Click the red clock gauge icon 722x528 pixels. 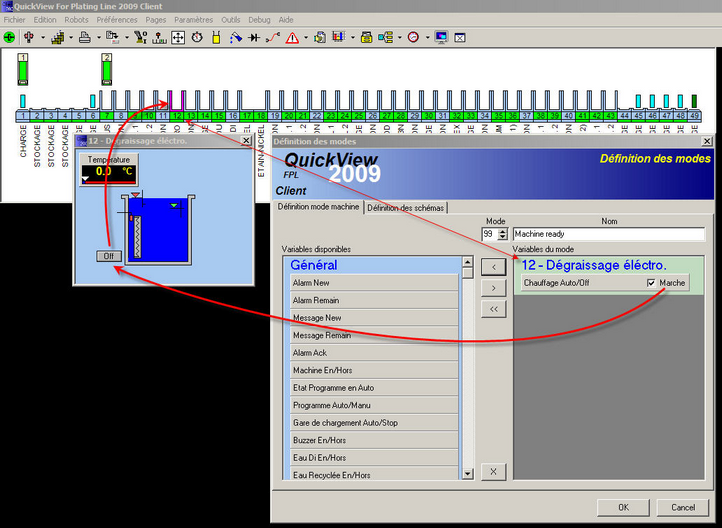(413, 37)
